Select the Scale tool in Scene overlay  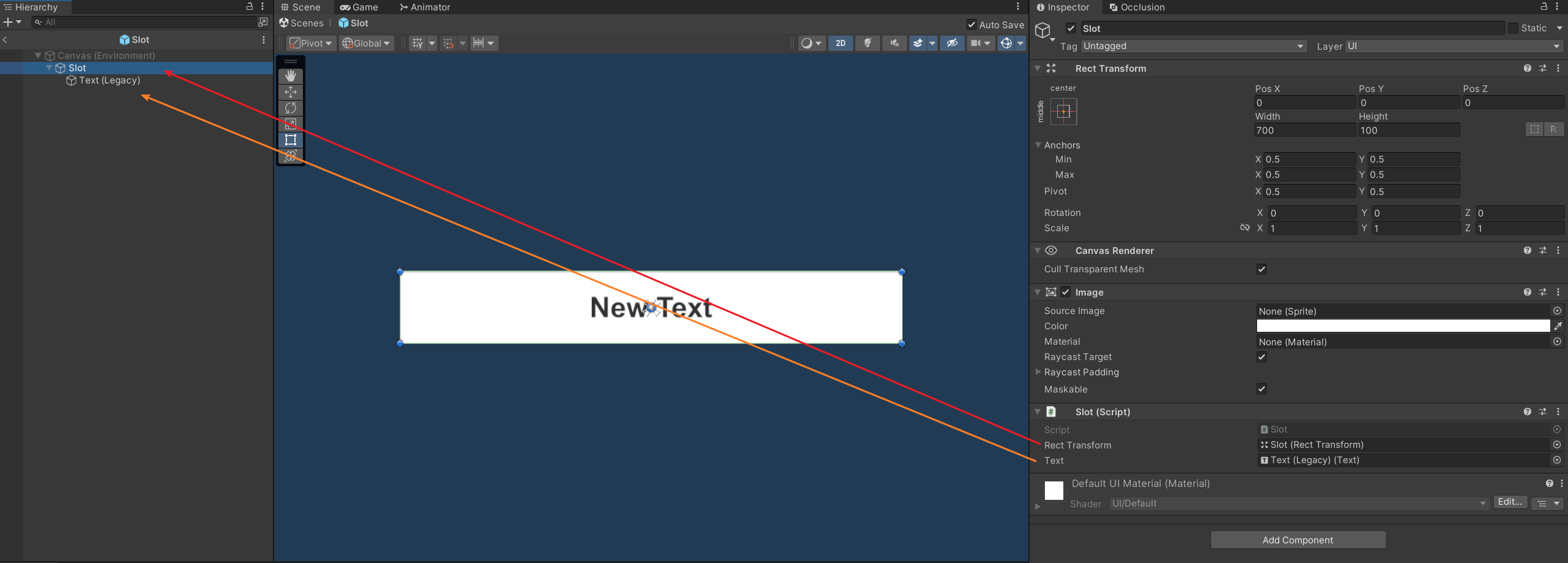tap(291, 124)
